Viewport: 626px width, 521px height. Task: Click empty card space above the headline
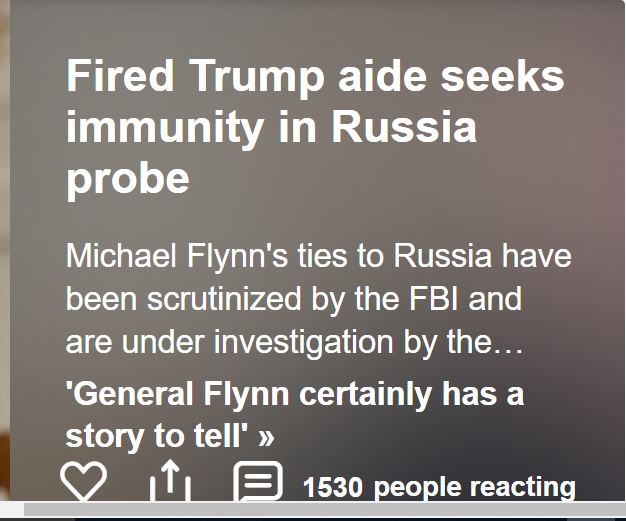[x=313, y=28]
